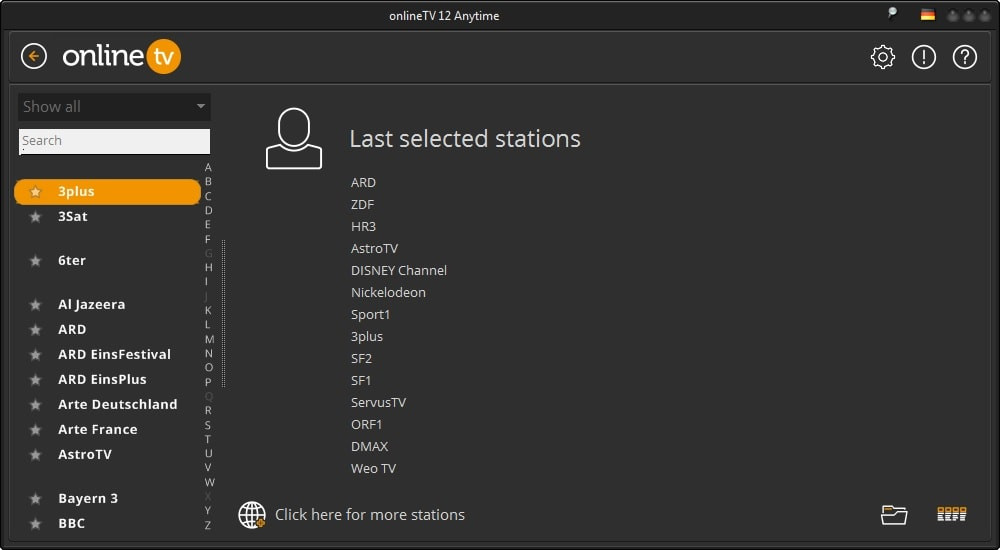
Task: Open ZDF from last selected stations
Action: click(x=362, y=205)
